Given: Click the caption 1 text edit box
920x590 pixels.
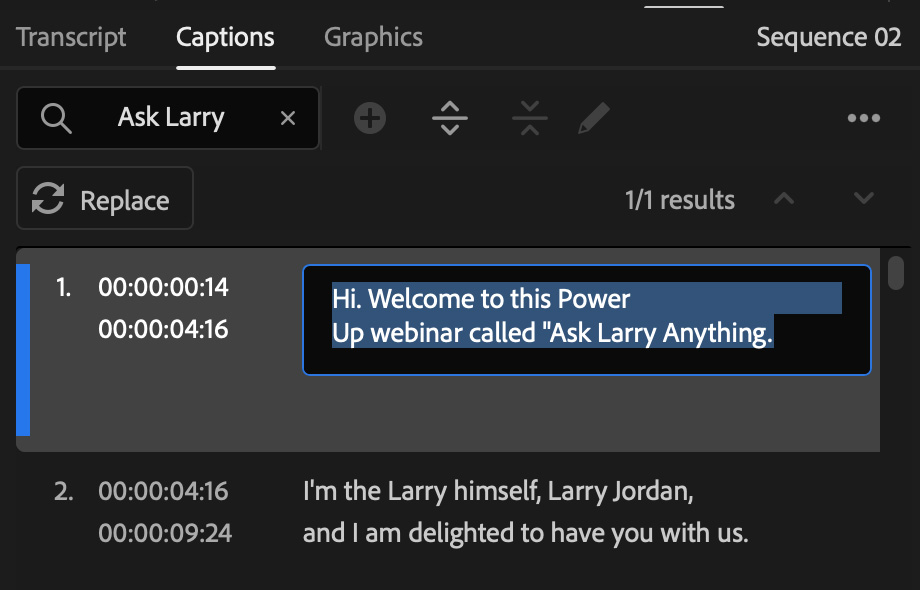Looking at the screenshot, I should pos(586,319).
